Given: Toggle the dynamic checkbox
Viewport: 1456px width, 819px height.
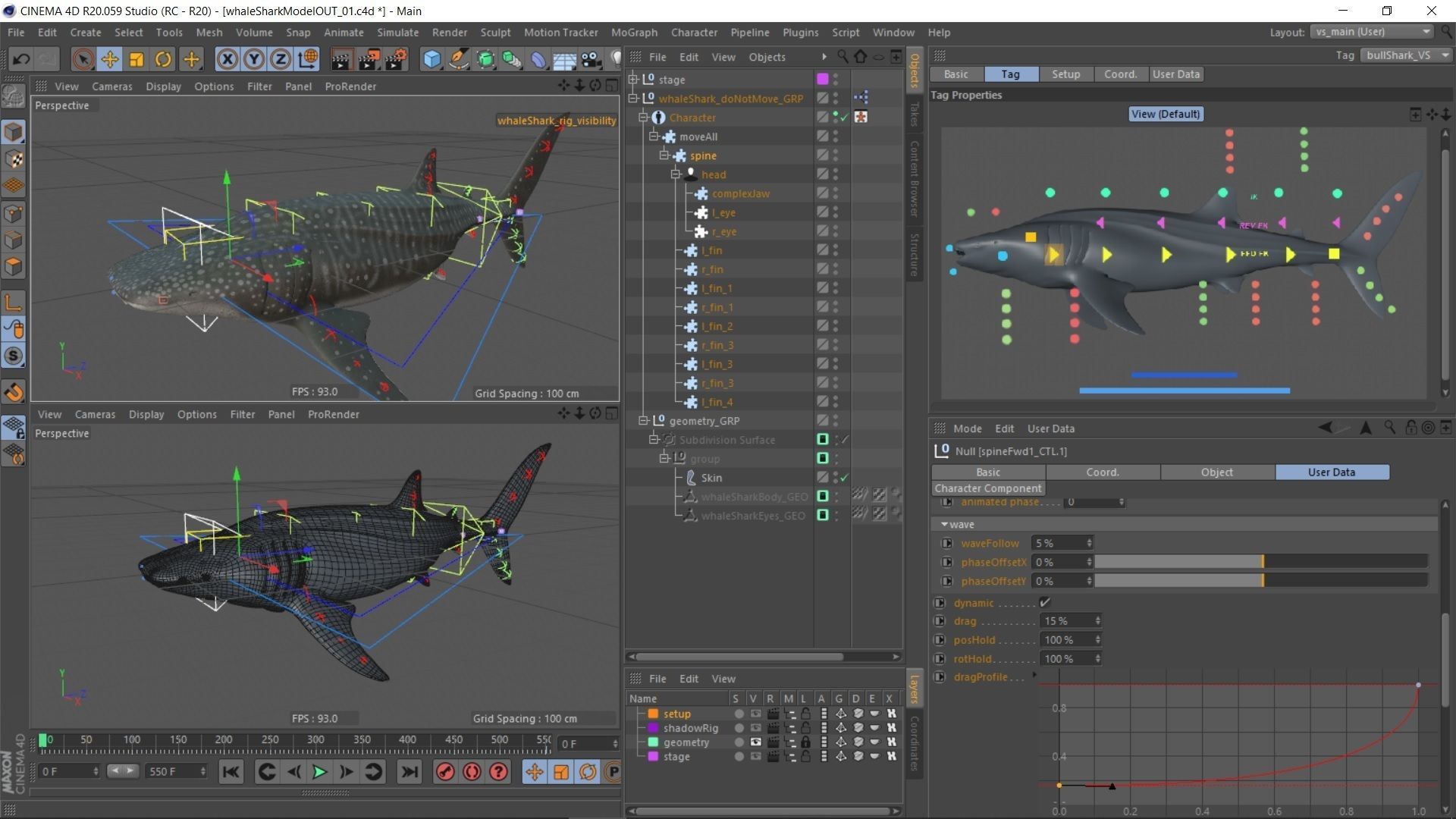Looking at the screenshot, I should pyautogui.click(x=1045, y=603).
